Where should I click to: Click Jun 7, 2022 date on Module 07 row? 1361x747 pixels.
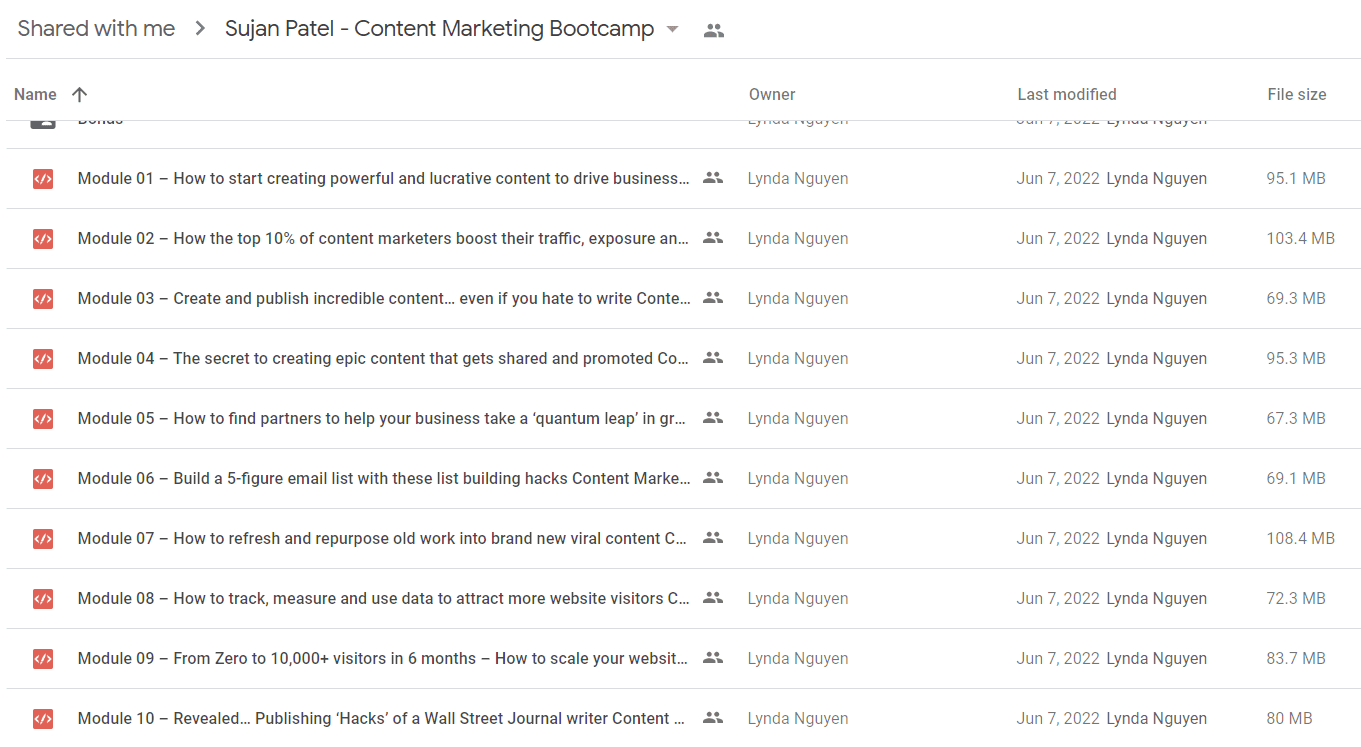tap(1058, 539)
